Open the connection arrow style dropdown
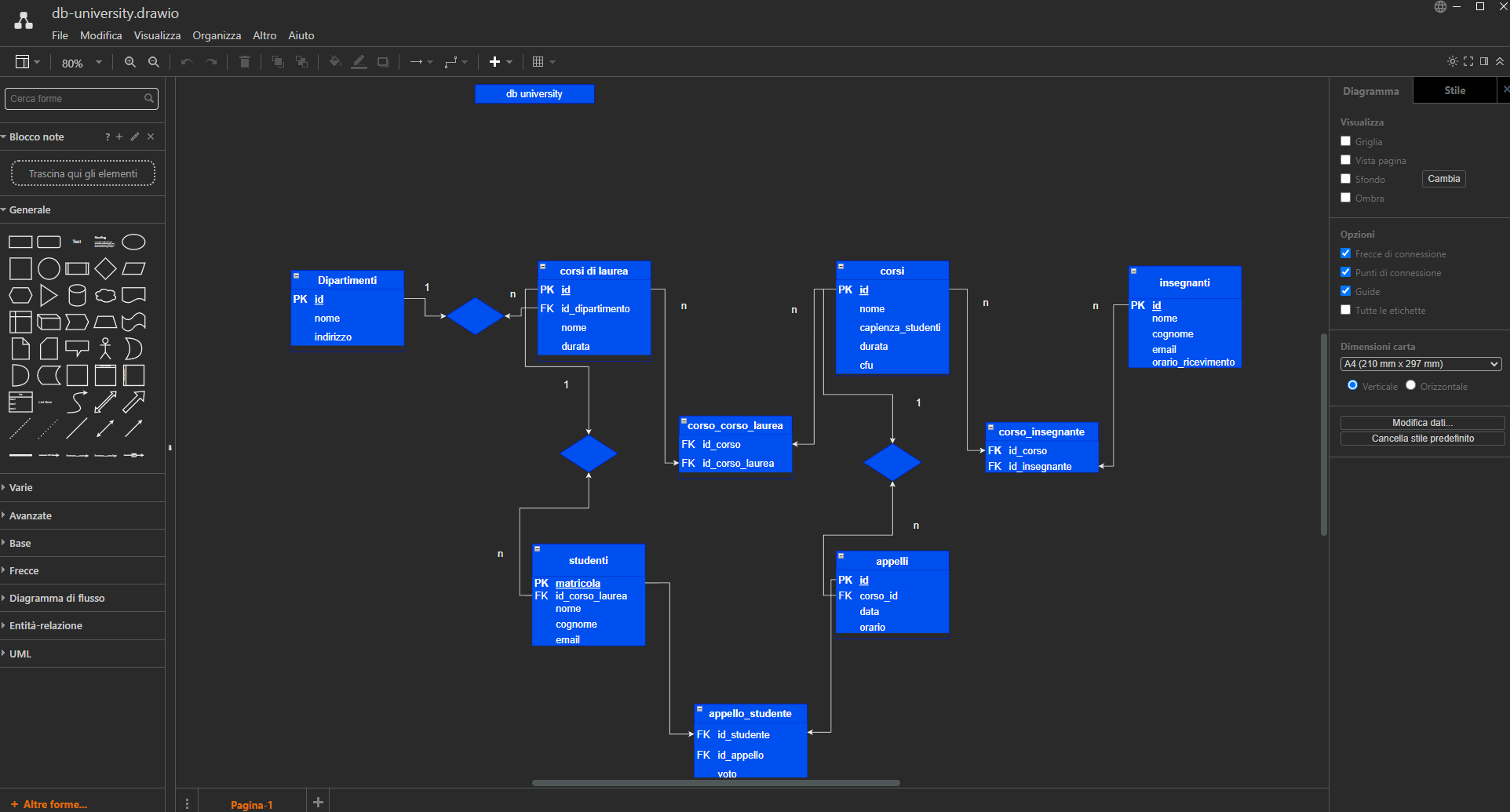The height and width of the screenshot is (812, 1510). (x=421, y=62)
